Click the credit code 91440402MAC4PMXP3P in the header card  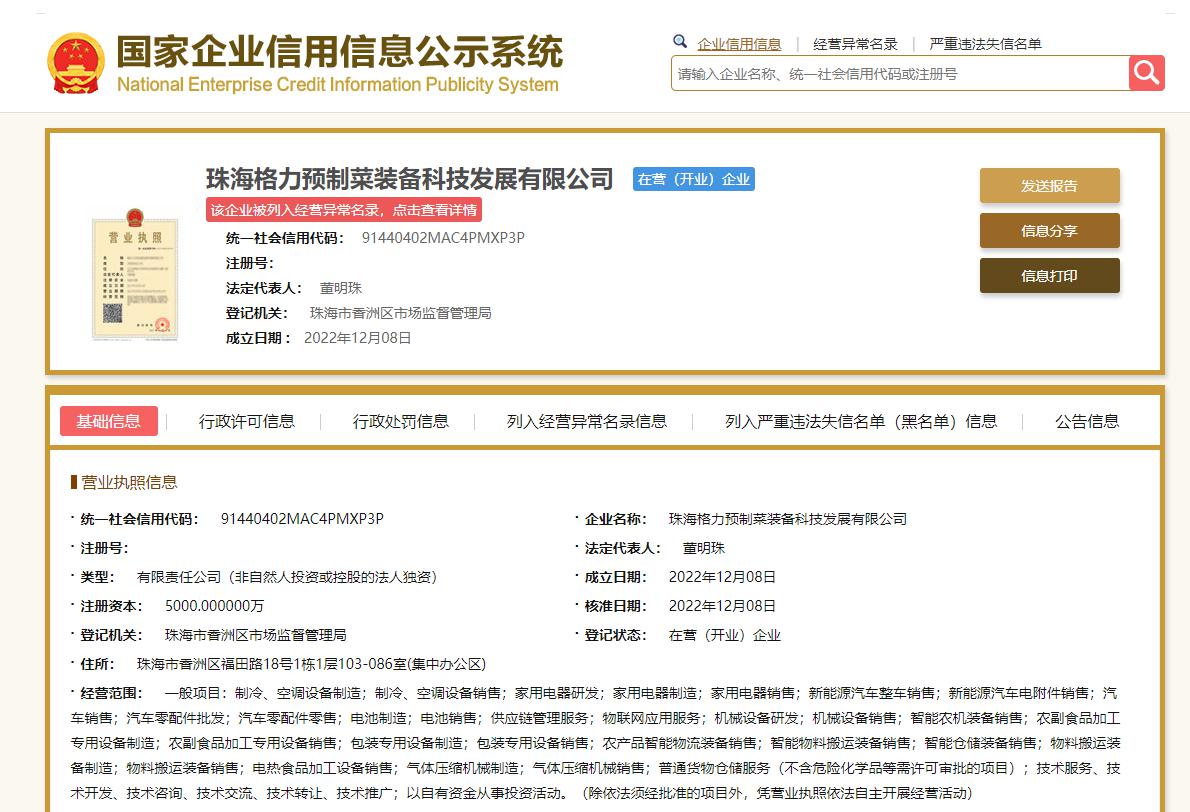click(443, 238)
